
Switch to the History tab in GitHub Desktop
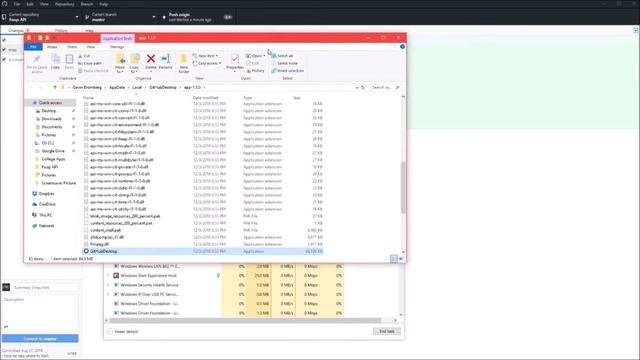tap(61, 31)
